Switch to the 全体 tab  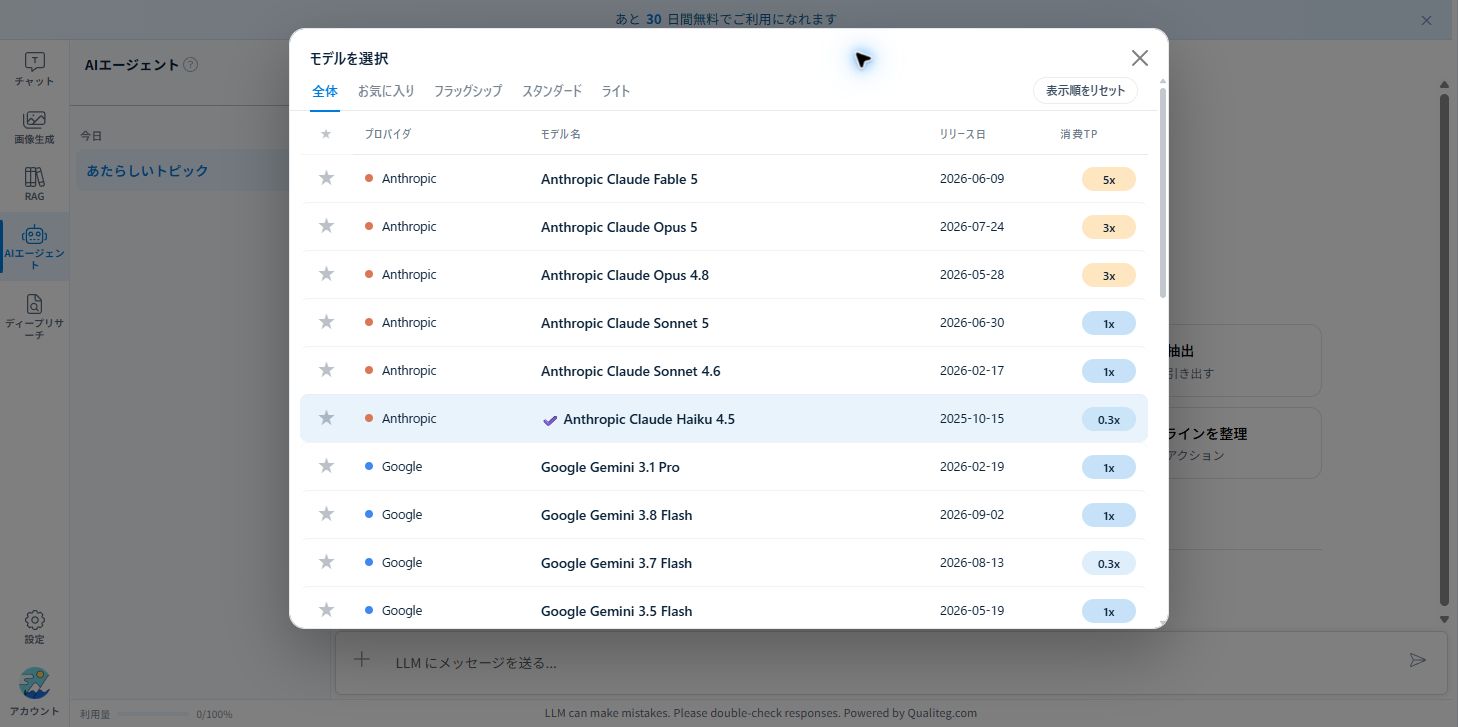coord(325,91)
